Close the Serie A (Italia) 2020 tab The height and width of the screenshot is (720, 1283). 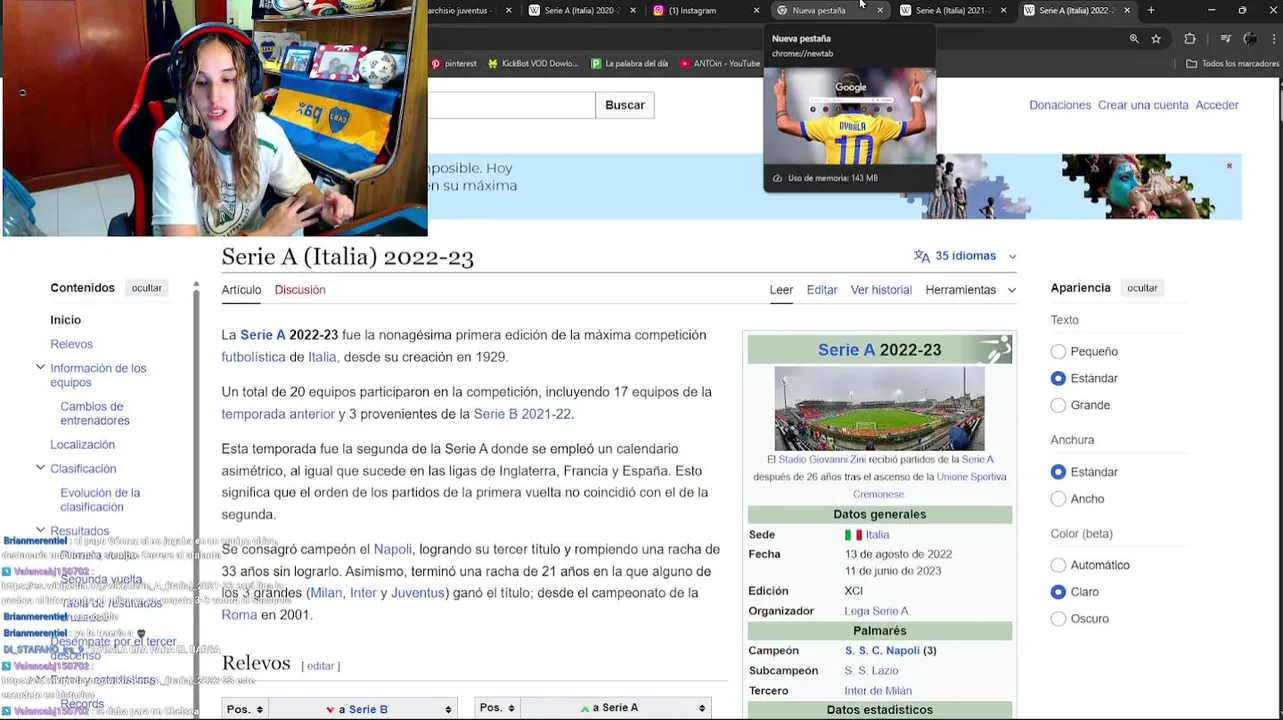633,10
